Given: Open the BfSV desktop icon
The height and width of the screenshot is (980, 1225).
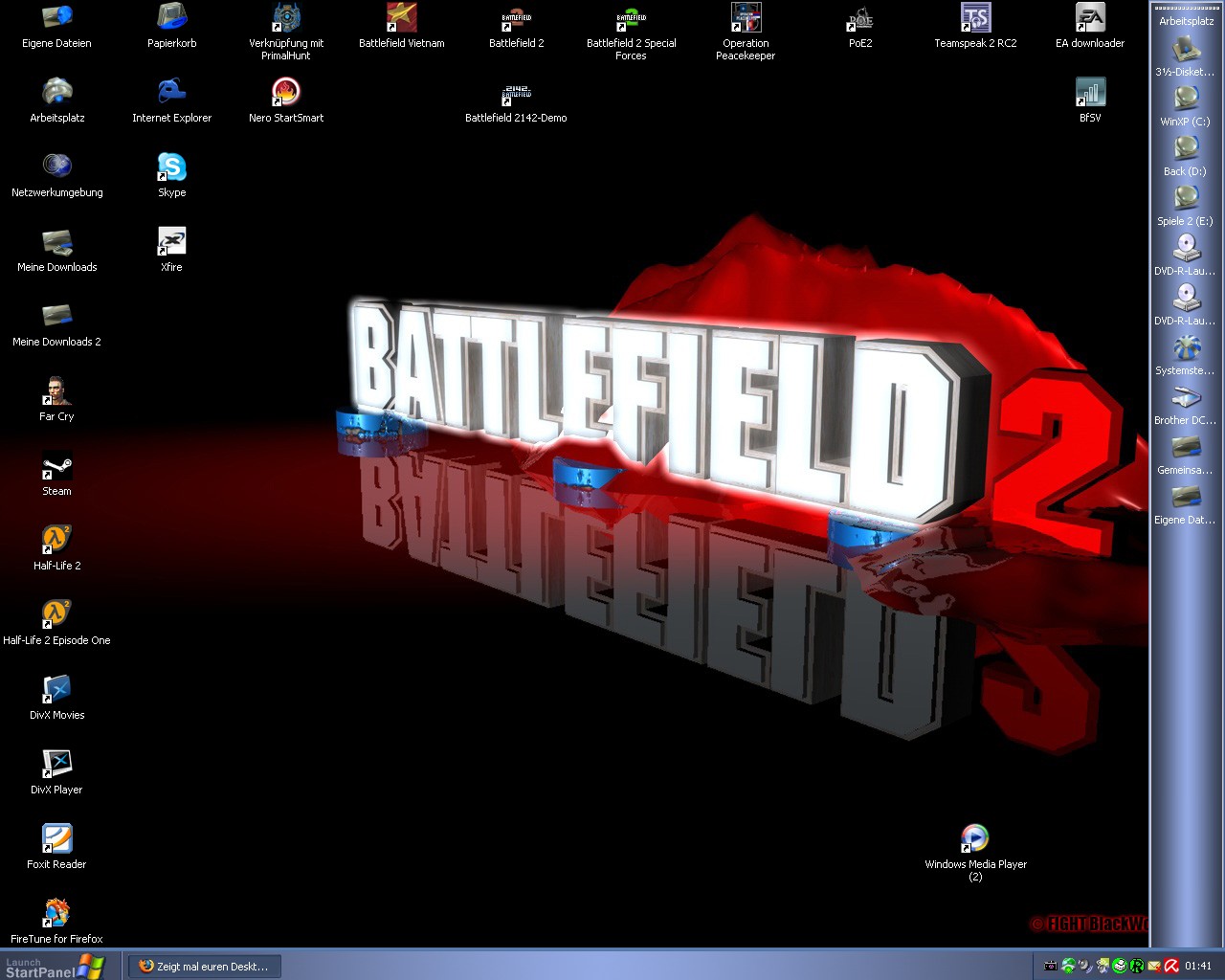Looking at the screenshot, I should coord(1090,92).
